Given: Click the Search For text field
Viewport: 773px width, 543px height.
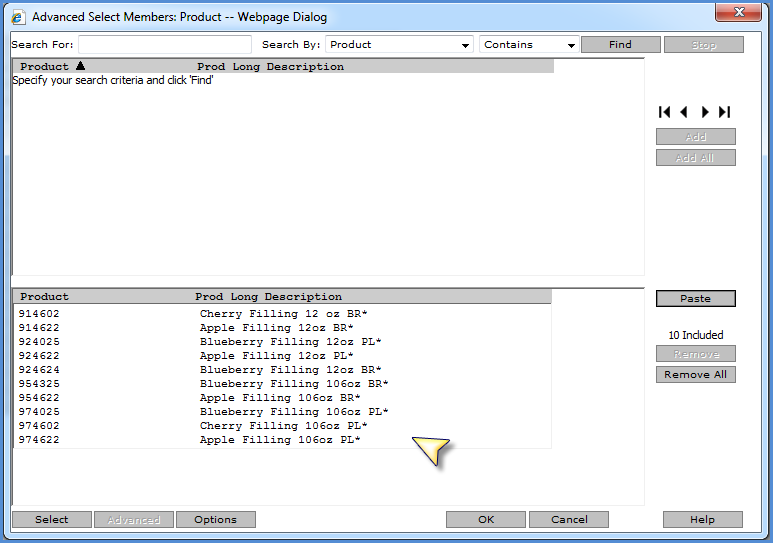Looking at the screenshot, I should tap(165, 44).
